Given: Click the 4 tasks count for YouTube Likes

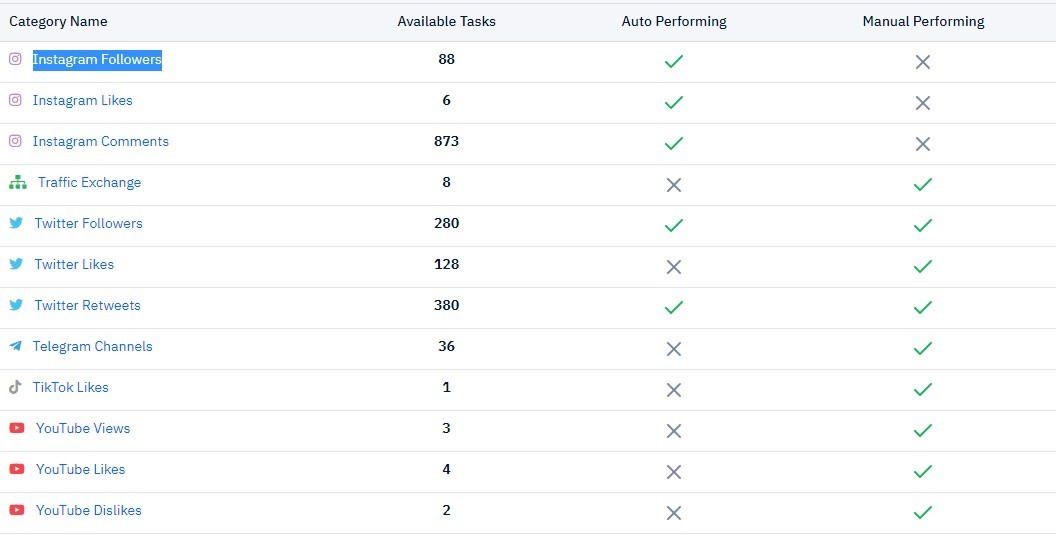Looking at the screenshot, I should [447, 469].
